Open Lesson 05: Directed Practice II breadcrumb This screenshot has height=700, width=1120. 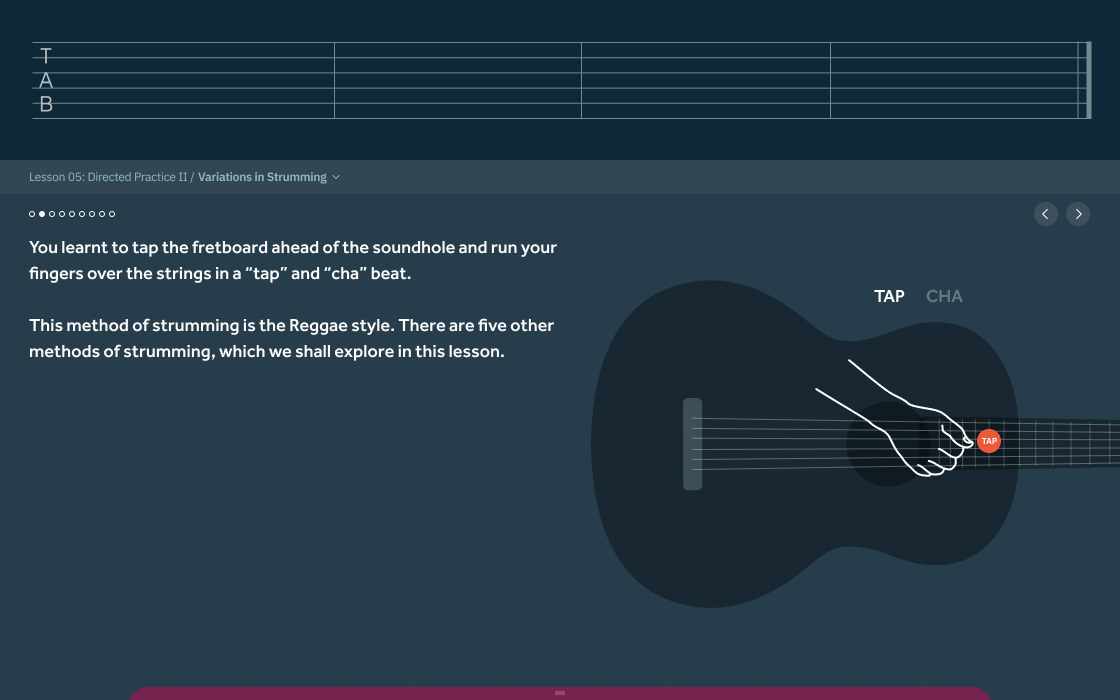point(108,177)
